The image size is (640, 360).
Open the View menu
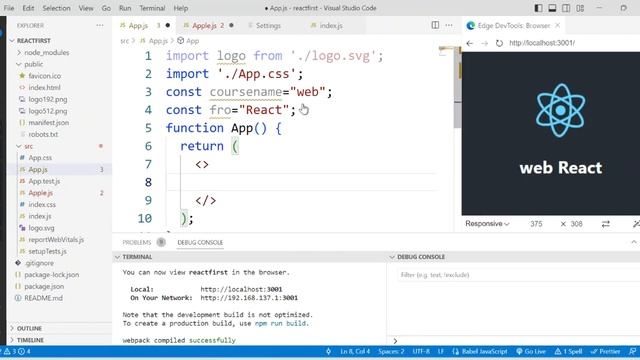pyautogui.click(x=86, y=8)
